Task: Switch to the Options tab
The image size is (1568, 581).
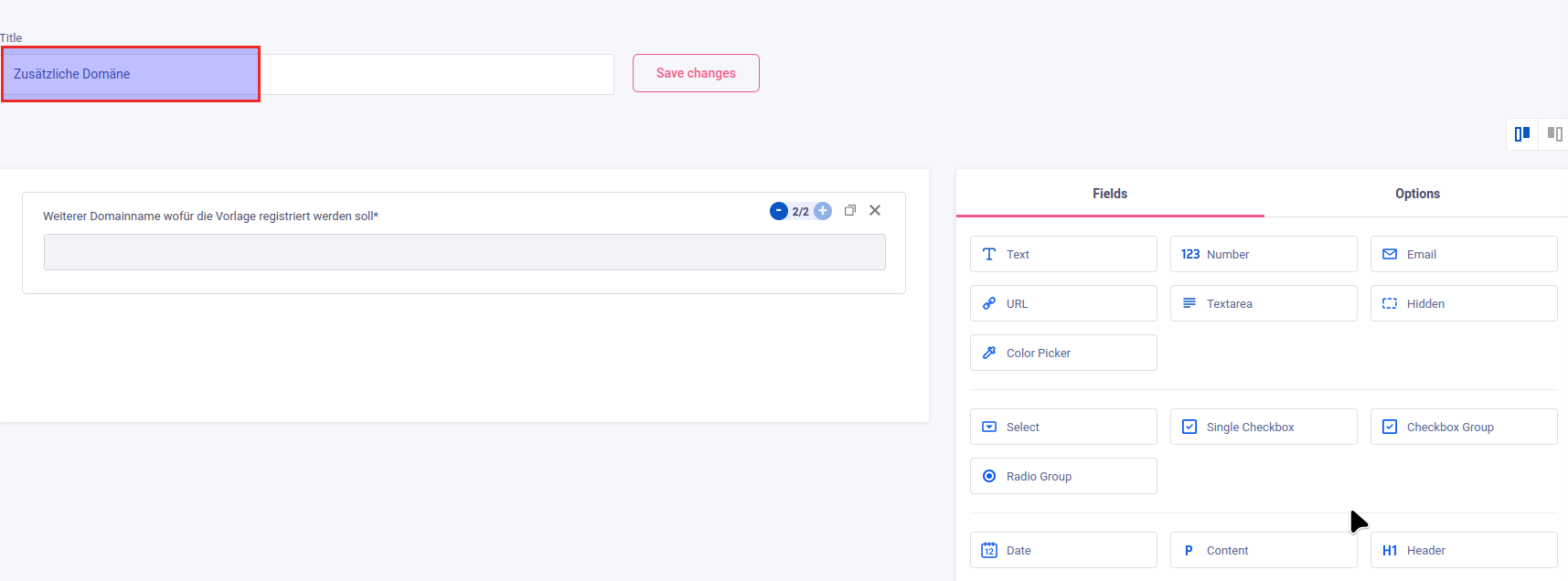Action: (1417, 194)
